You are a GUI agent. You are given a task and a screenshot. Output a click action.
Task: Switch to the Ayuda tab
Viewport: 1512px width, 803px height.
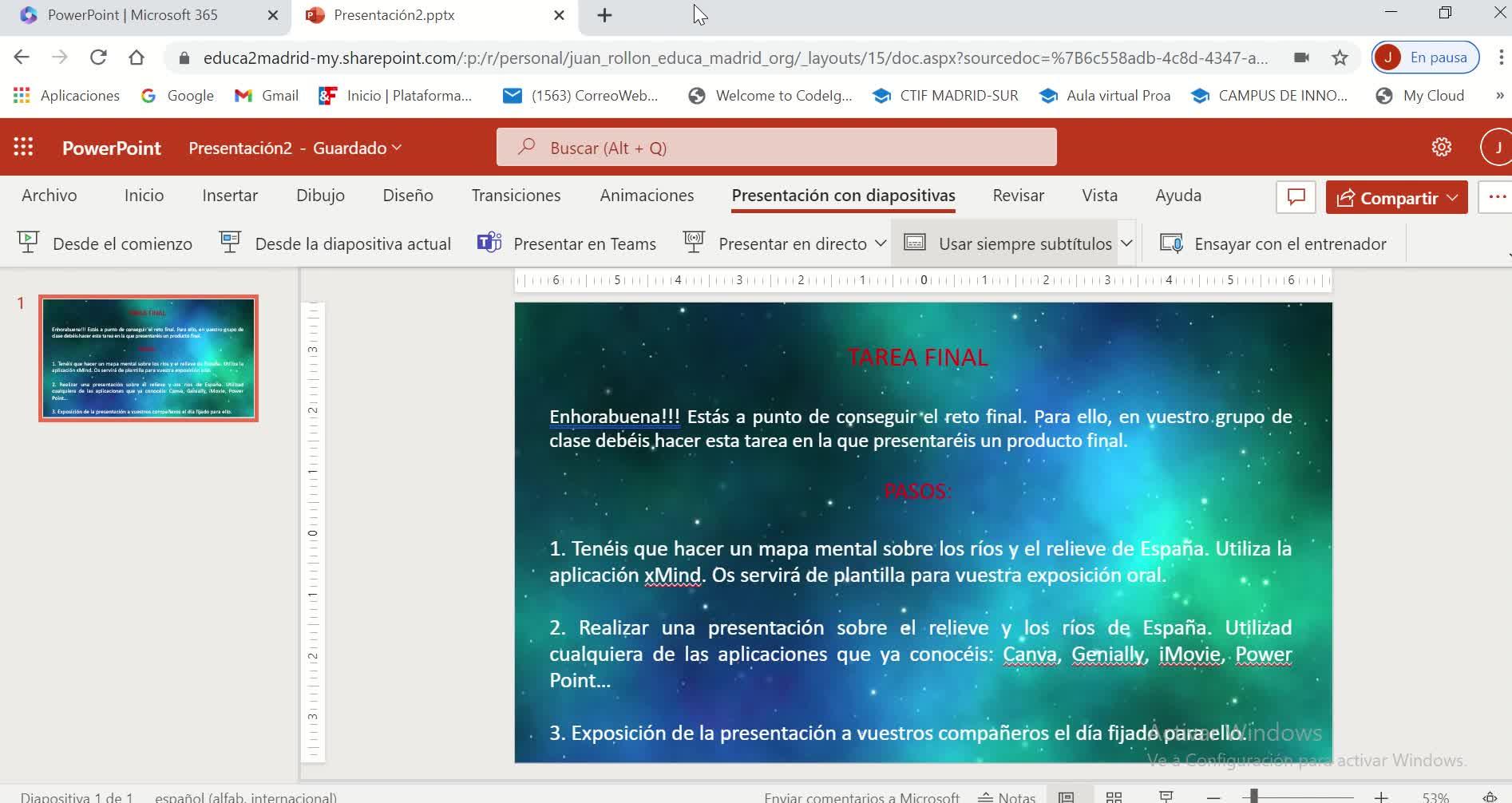click(1178, 196)
